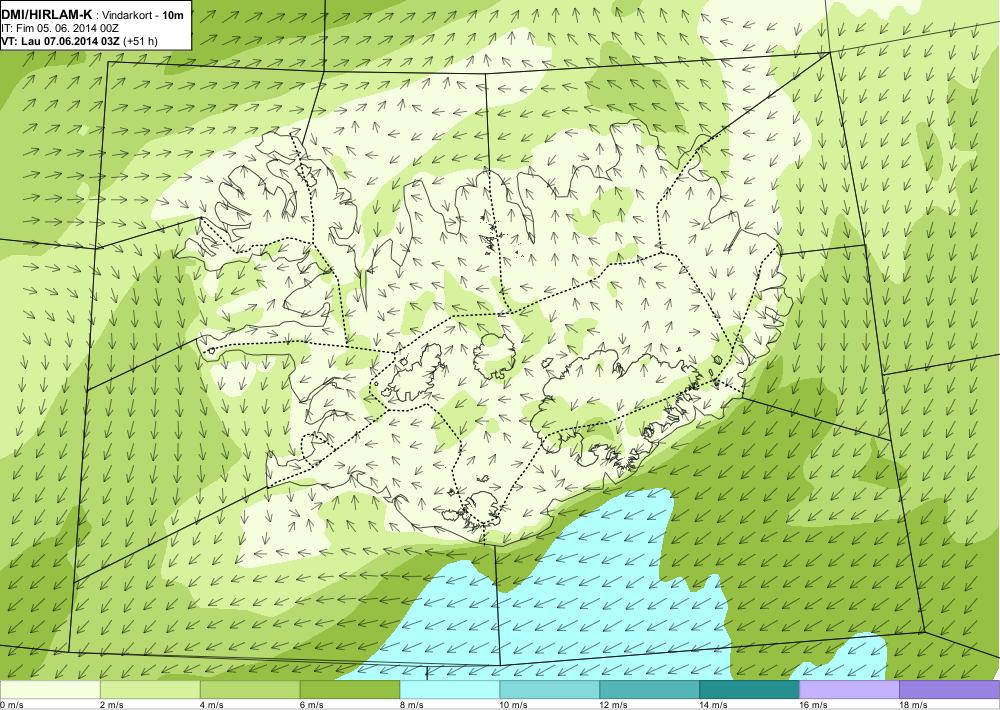Click the "14 m/s" legend label
Screen dimensions: 1000x710
pos(714,705)
